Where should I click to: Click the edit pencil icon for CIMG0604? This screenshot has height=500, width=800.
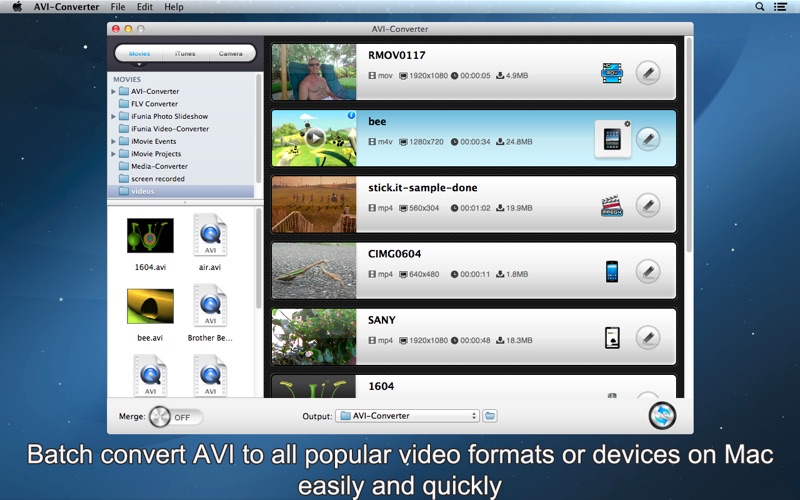tap(648, 271)
